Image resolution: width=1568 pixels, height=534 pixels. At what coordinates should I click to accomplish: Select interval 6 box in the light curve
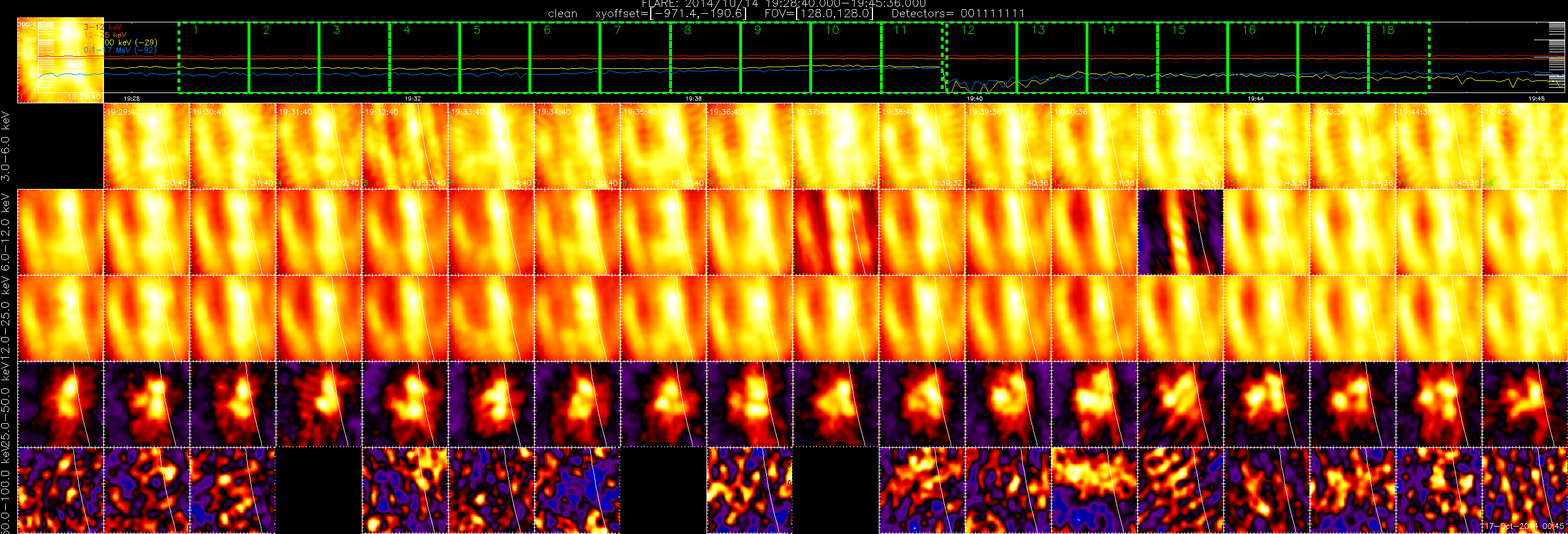point(565,58)
